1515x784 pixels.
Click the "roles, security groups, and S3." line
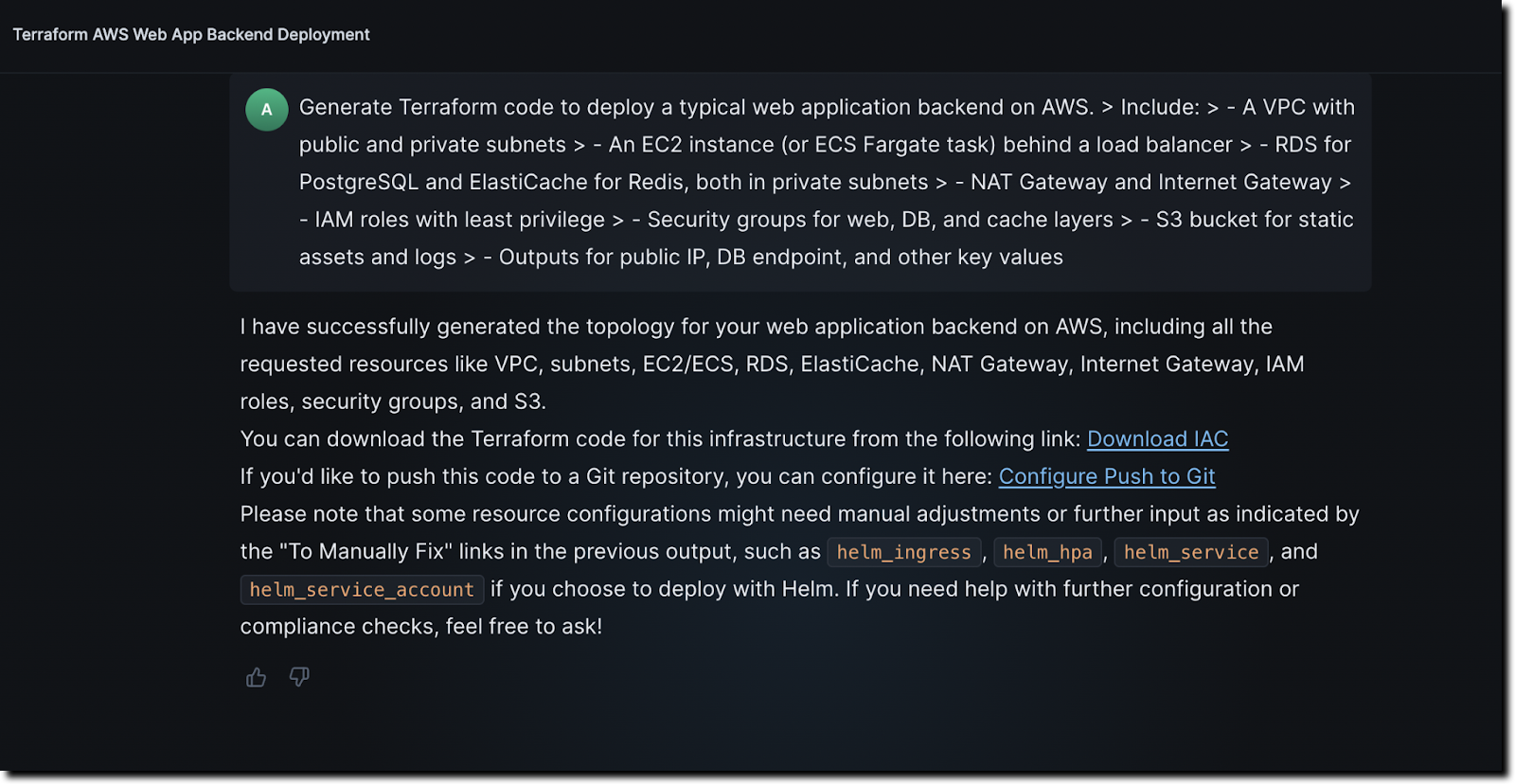tap(393, 401)
